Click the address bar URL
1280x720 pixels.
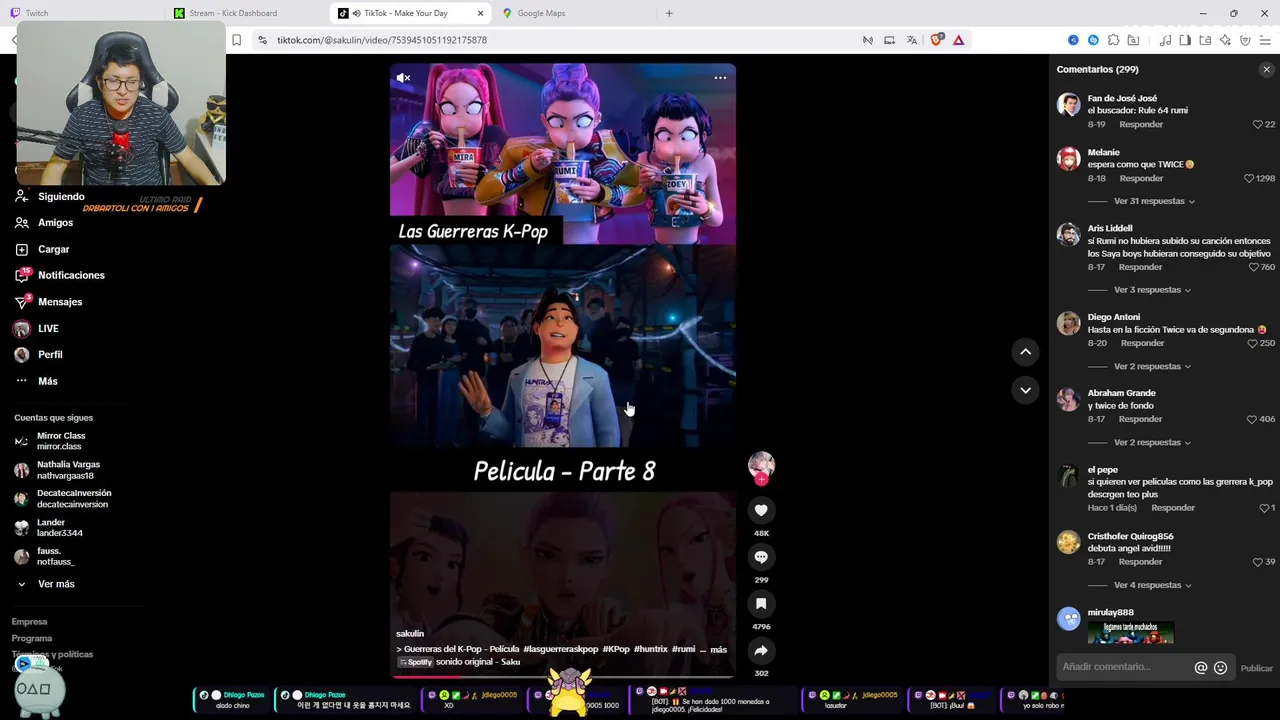pyautogui.click(x=382, y=40)
